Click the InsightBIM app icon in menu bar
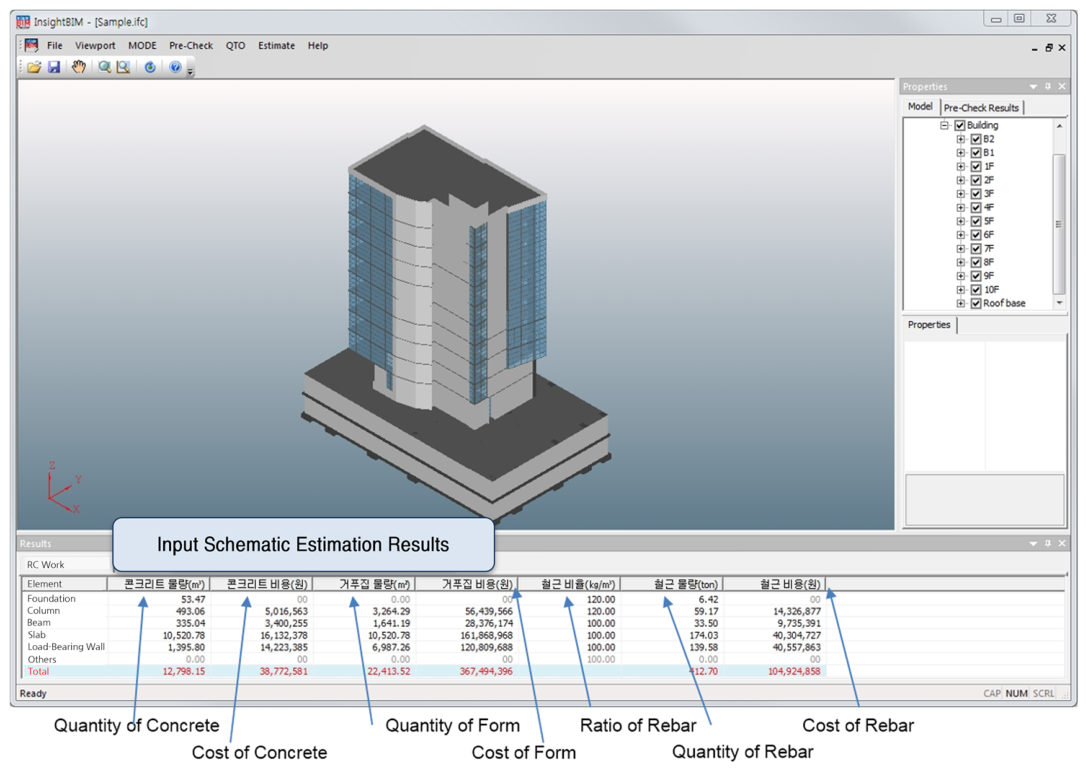Screen dimensions: 1086x771 click(31, 46)
